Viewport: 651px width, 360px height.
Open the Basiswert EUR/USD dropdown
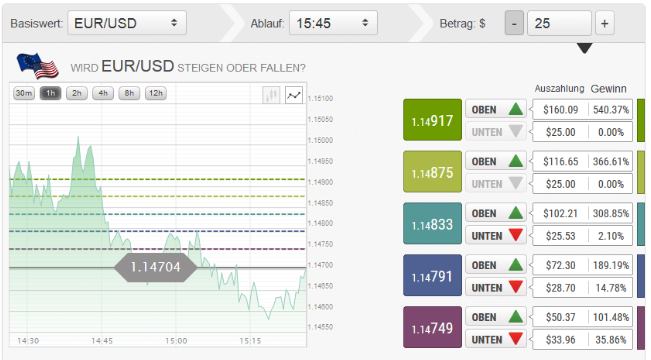point(127,23)
